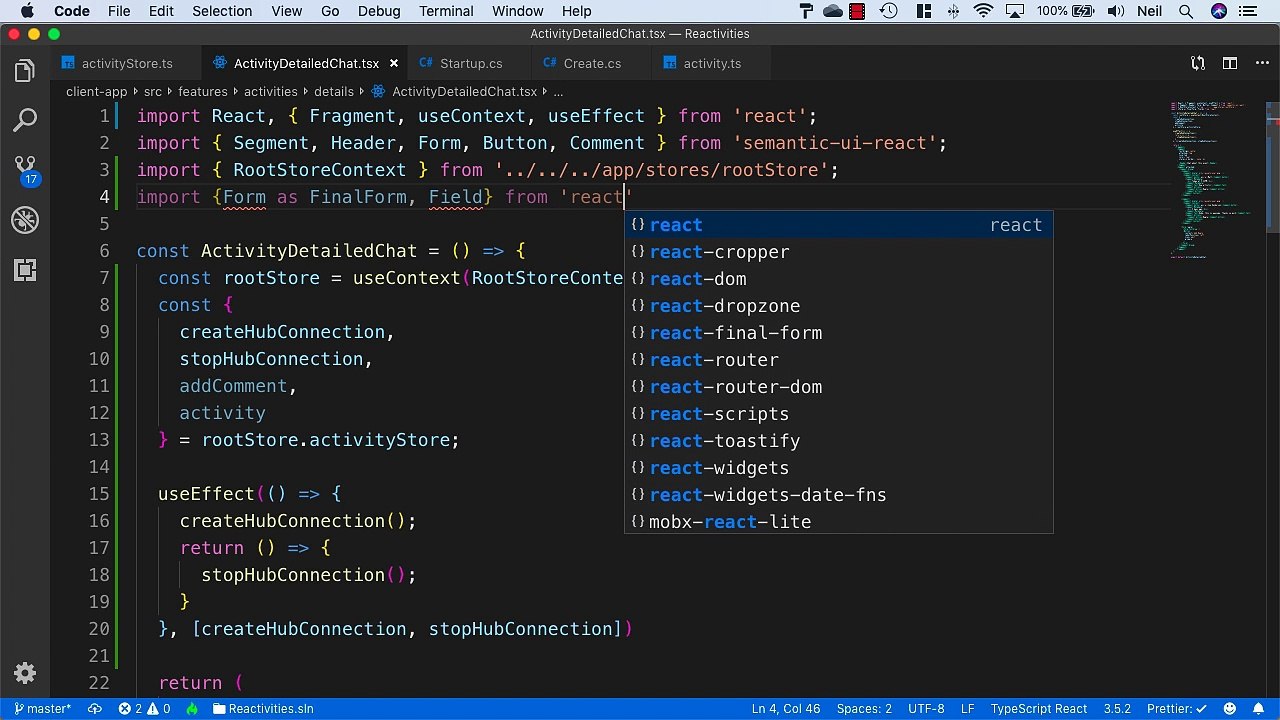Open the errors and warnings count
The height and width of the screenshot is (720, 1280).
[144, 709]
